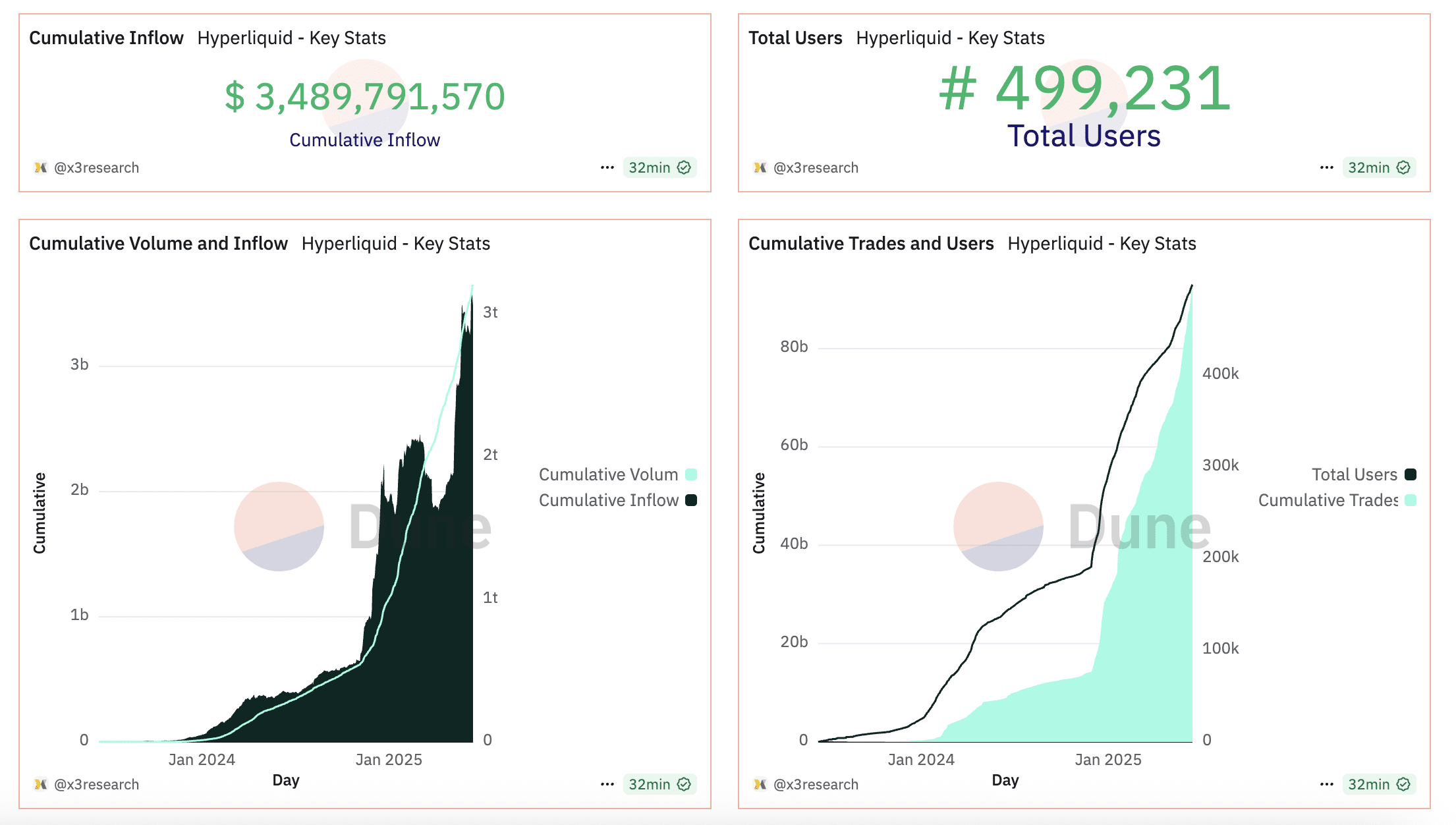This screenshot has height=825, width=1456.
Task: Click the 32min refresh badge on Total Users card
Action: click(x=1379, y=168)
